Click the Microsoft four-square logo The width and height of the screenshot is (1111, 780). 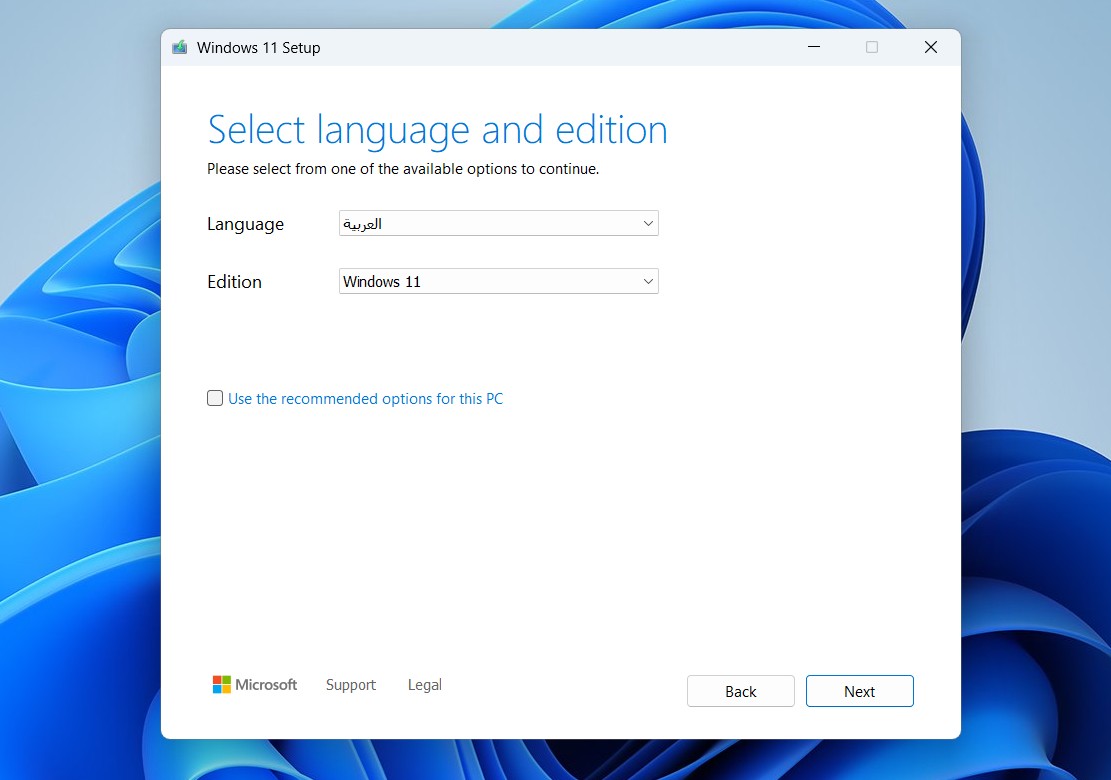[222, 685]
